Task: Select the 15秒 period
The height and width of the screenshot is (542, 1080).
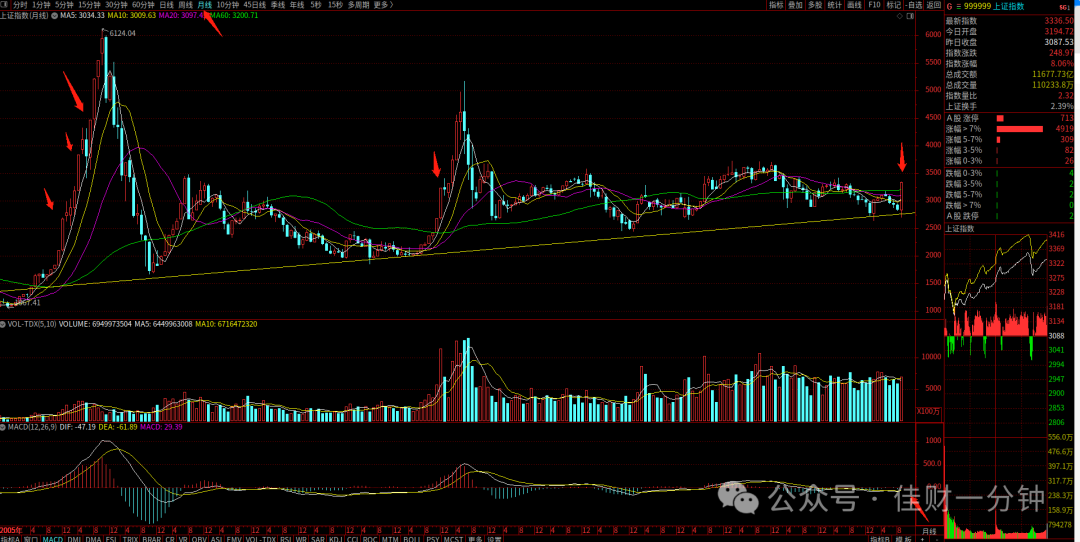Action: (335, 5)
